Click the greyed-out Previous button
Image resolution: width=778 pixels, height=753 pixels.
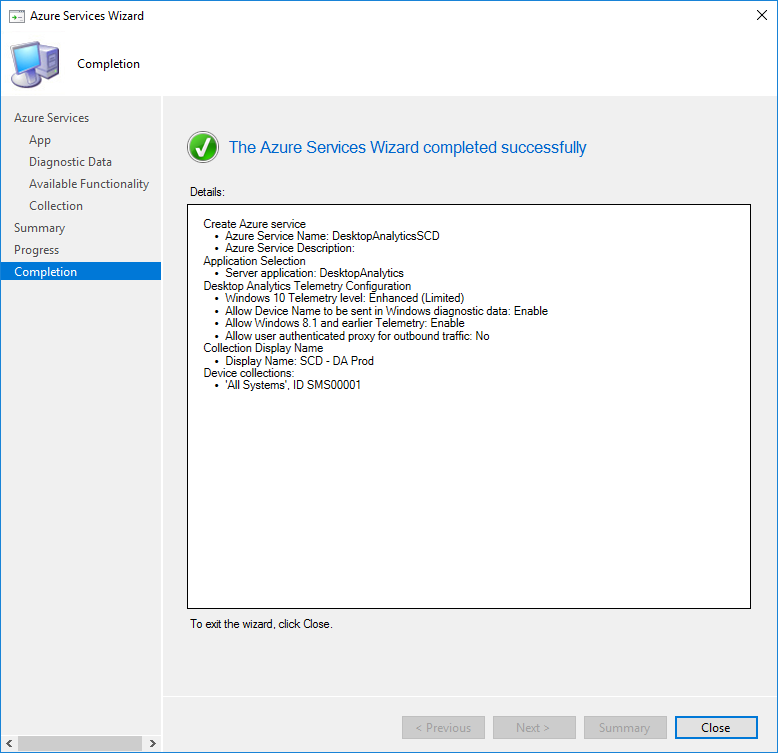443,727
